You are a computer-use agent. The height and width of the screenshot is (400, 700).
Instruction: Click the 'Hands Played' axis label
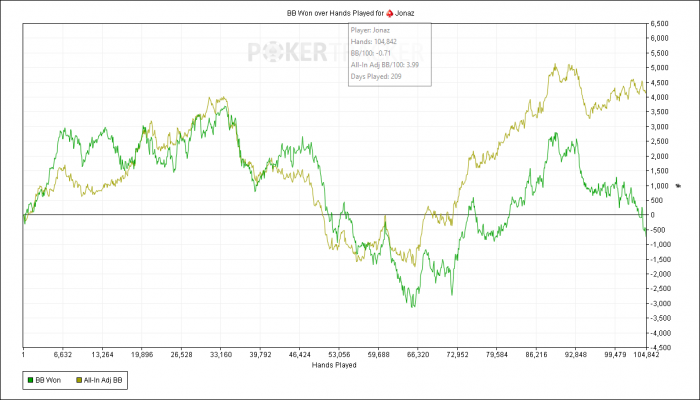click(334, 365)
